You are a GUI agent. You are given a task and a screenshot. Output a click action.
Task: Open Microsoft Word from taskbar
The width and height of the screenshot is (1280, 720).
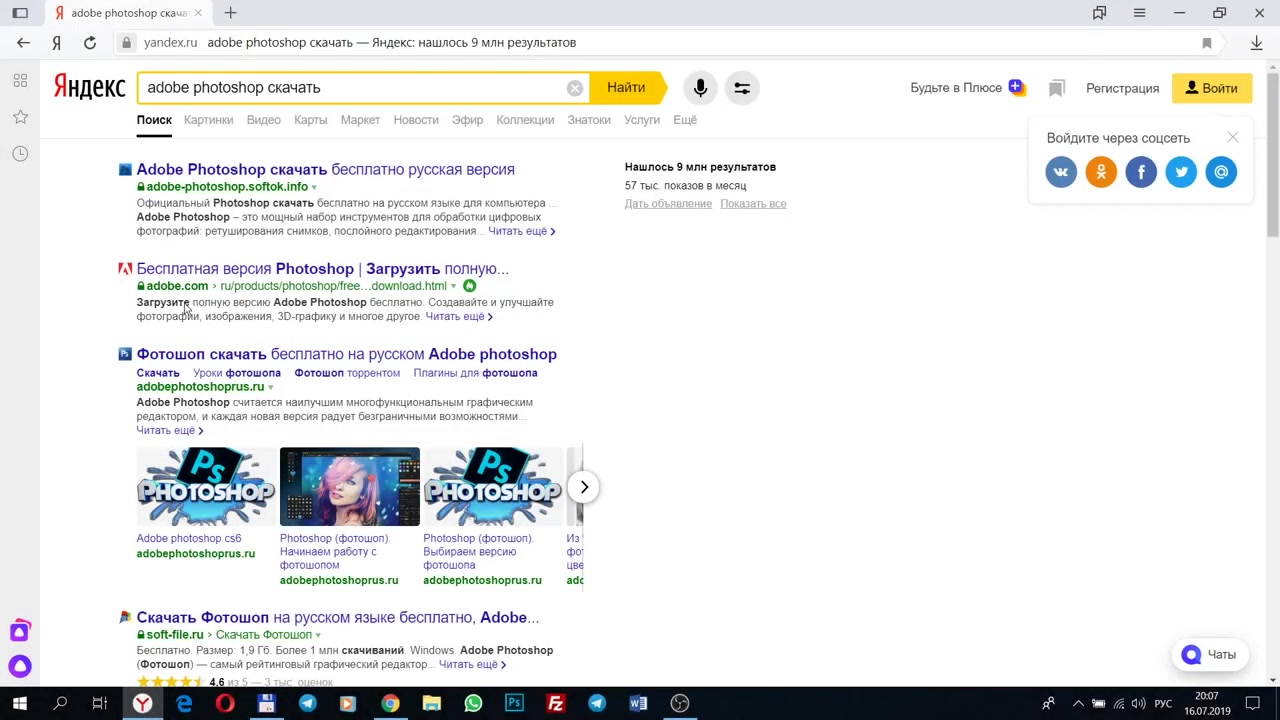pyautogui.click(x=638, y=703)
